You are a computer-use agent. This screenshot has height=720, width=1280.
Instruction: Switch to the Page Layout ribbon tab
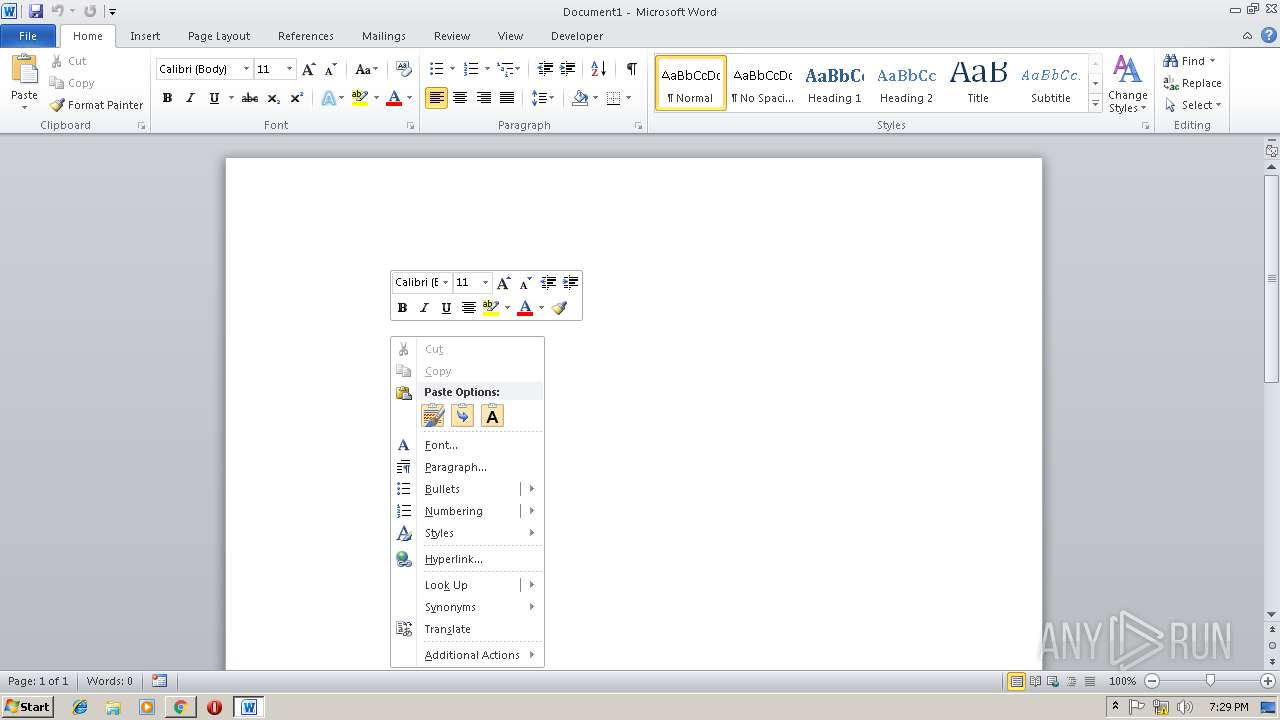pyautogui.click(x=219, y=36)
